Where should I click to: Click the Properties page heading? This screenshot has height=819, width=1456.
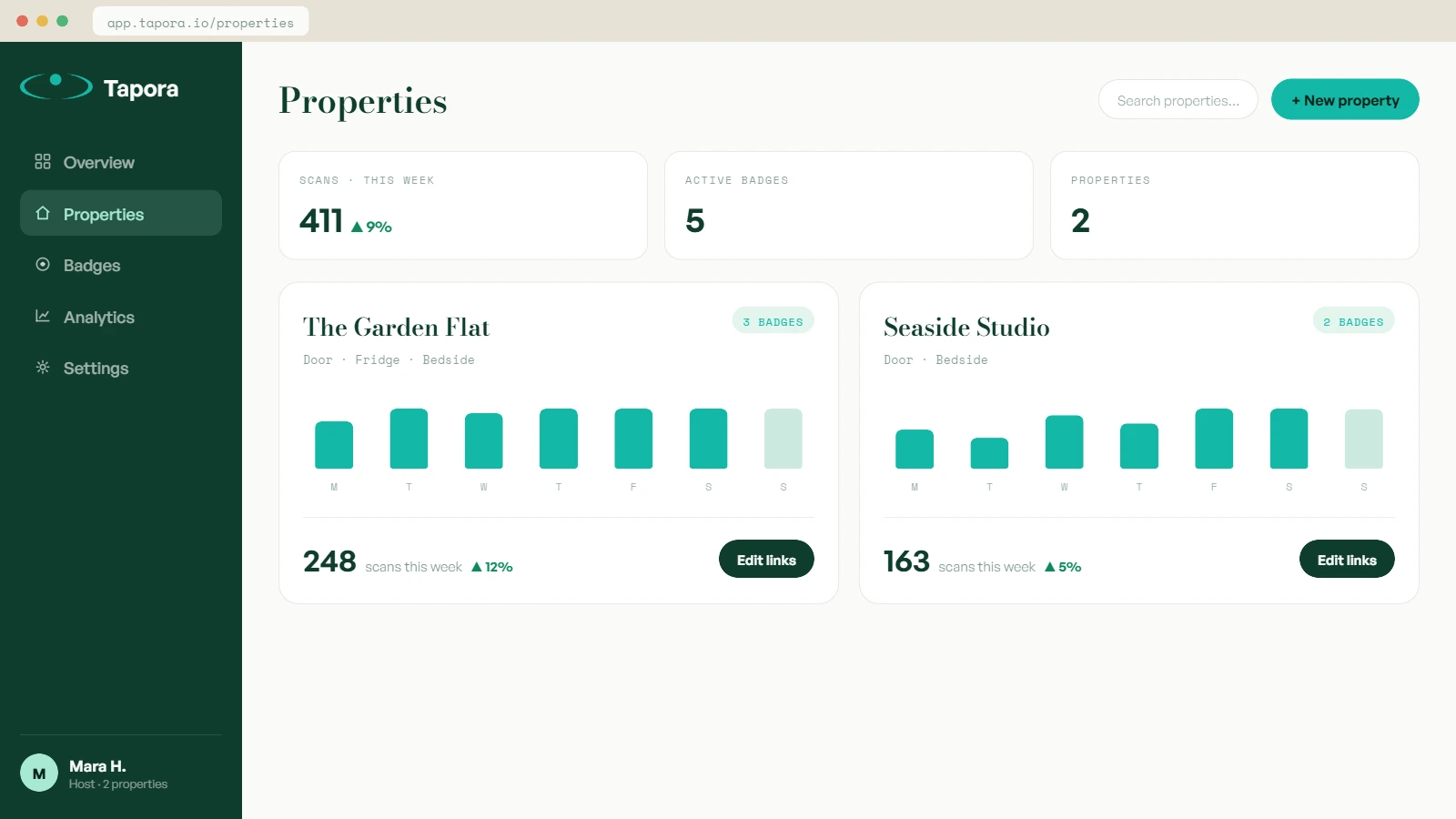363,101
